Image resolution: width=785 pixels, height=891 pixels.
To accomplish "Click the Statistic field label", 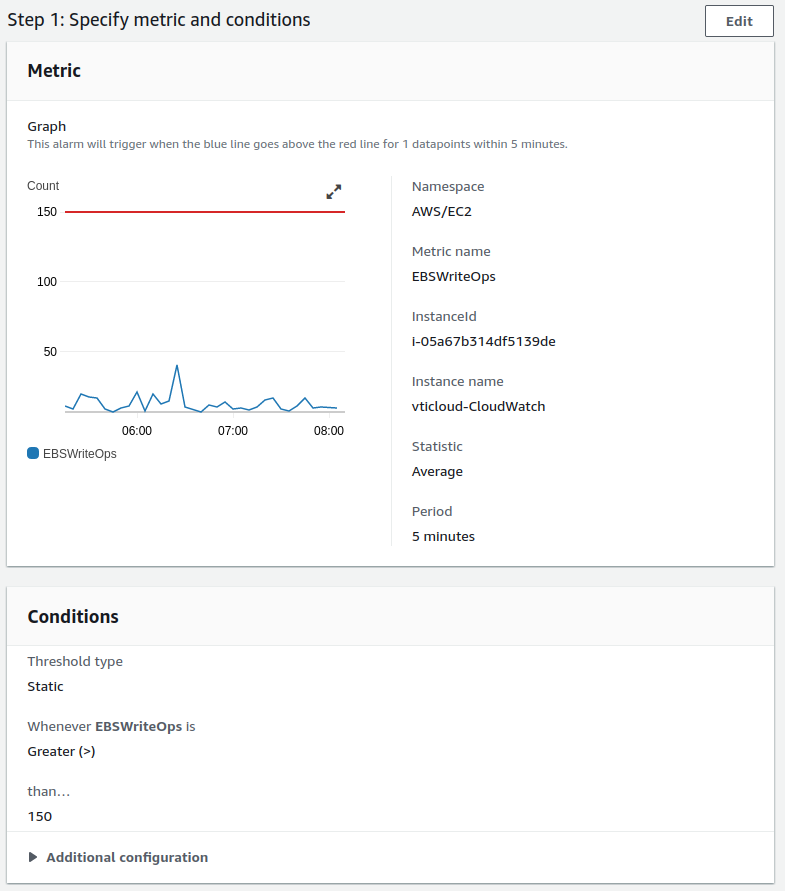I will point(437,447).
